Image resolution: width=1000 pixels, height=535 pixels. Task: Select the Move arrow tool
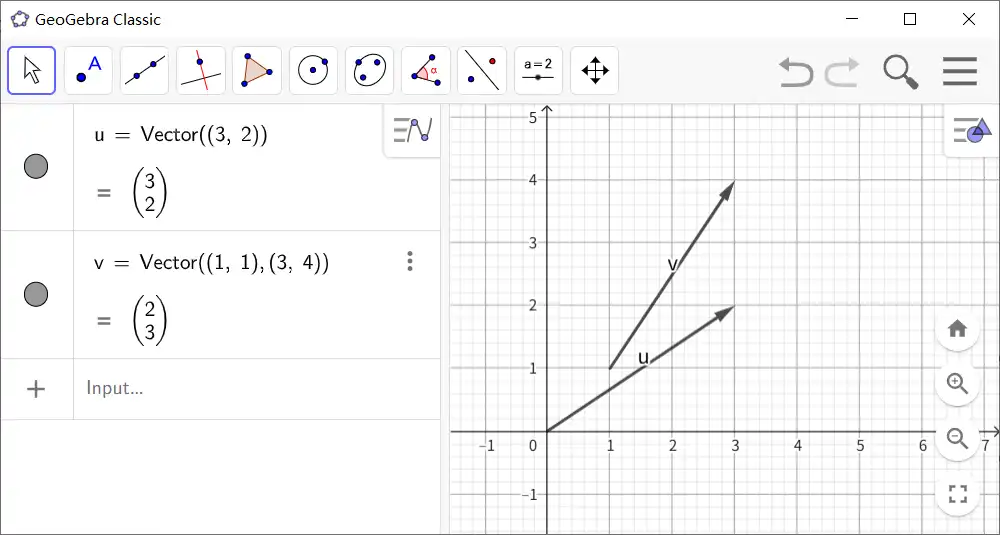pyautogui.click(x=32, y=71)
